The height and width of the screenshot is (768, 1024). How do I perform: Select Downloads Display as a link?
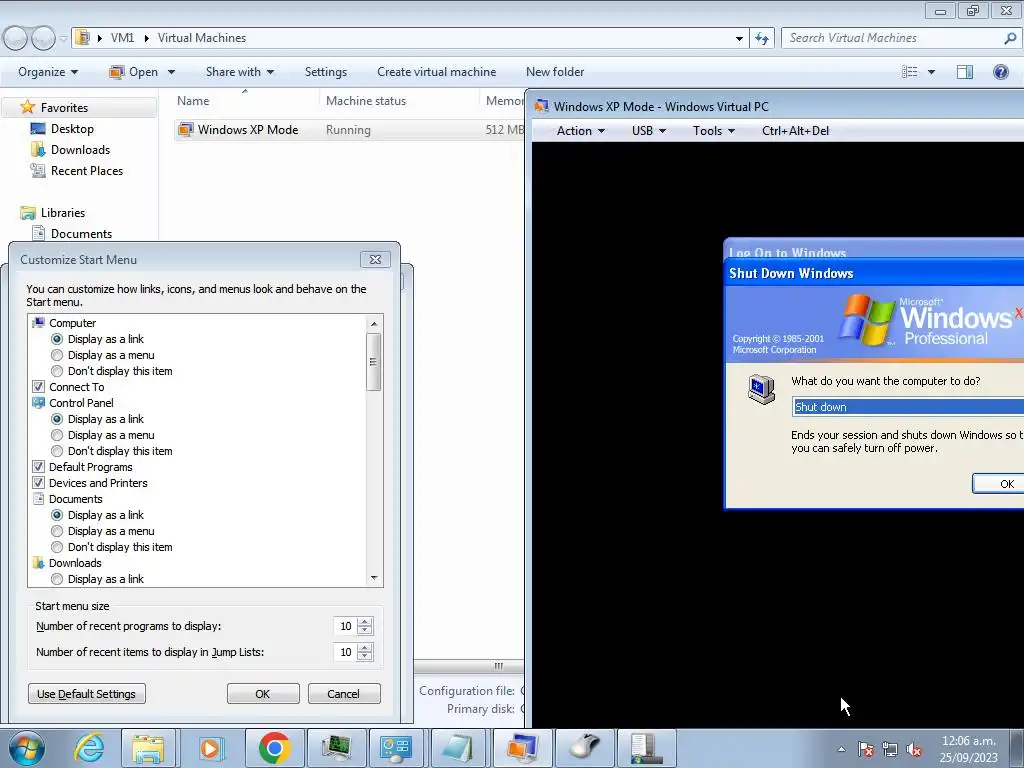pos(57,579)
